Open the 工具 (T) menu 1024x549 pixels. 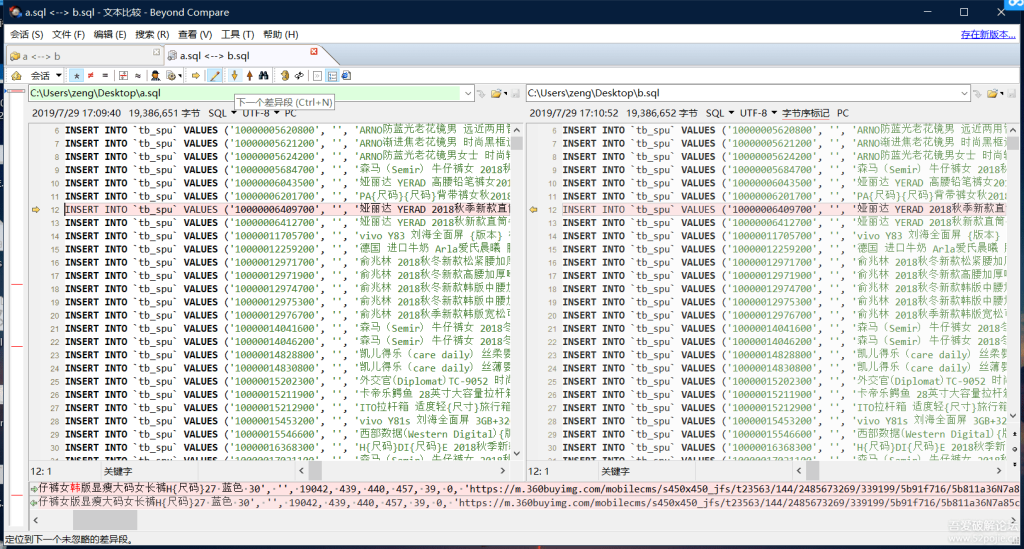click(x=237, y=34)
